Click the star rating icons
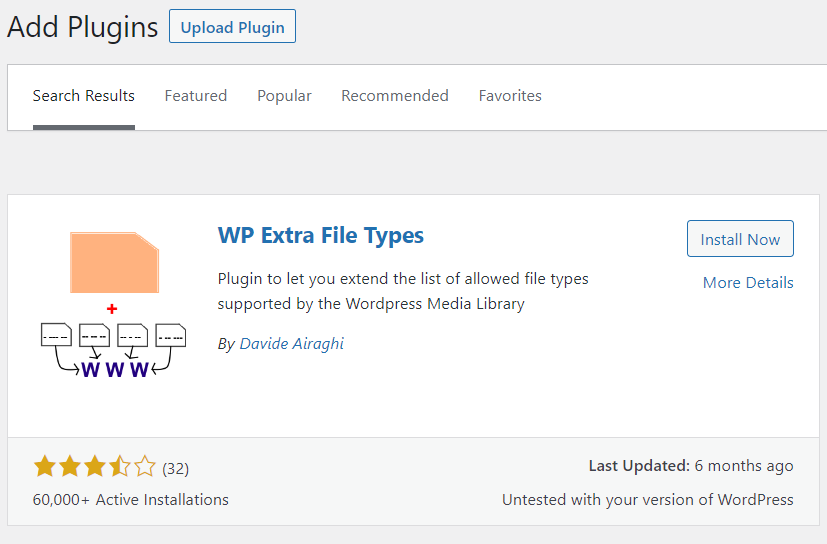The width and height of the screenshot is (827, 544). 95,467
